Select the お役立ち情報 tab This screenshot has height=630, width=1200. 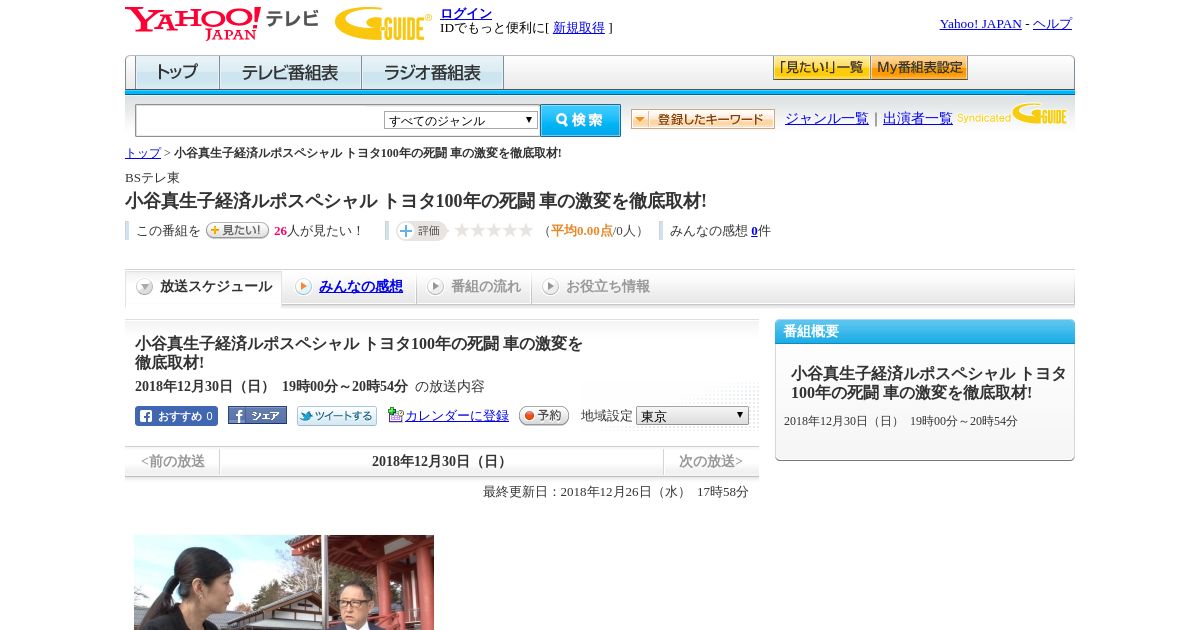tap(596, 287)
